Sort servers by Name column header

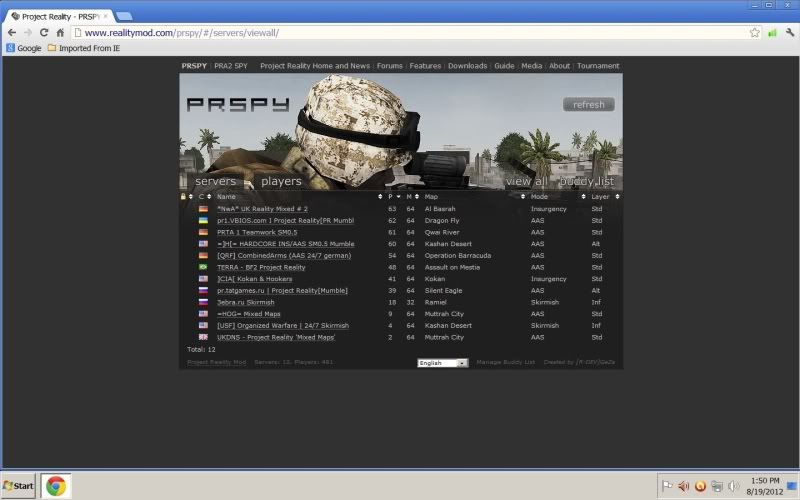(x=226, y=197)
